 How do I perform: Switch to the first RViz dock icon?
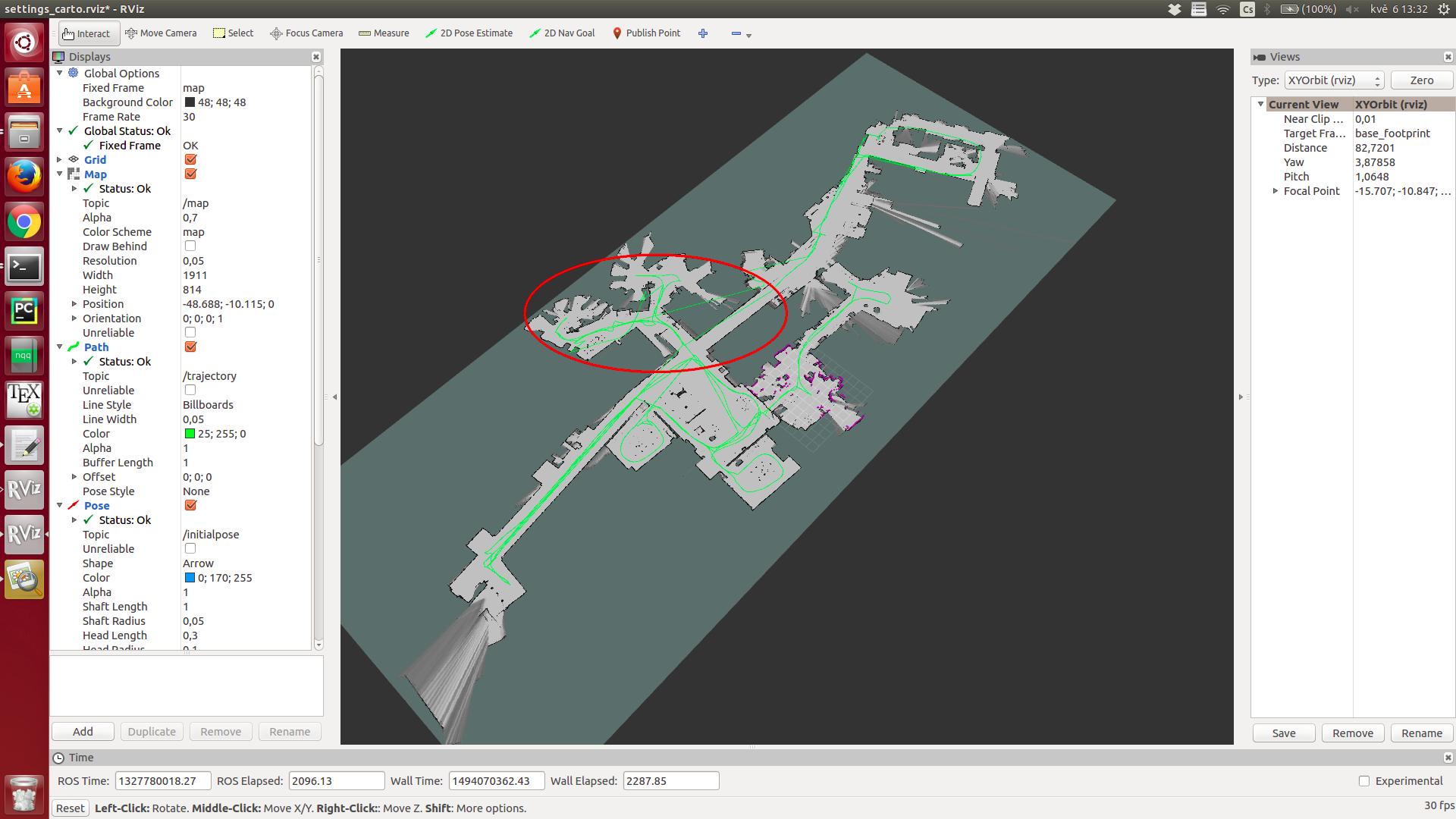(24, 490)
